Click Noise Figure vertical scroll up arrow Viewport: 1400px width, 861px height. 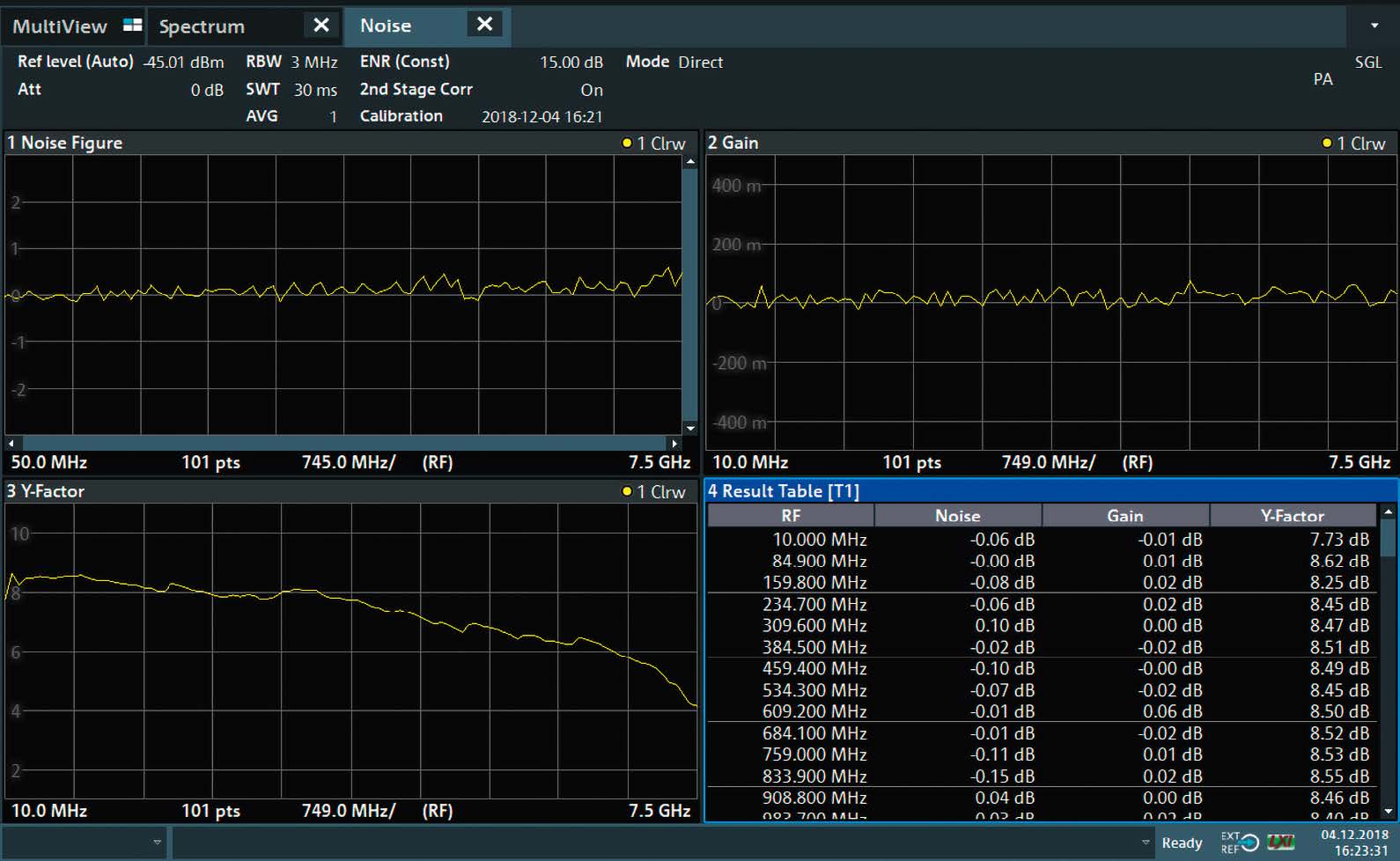(690, 162)
